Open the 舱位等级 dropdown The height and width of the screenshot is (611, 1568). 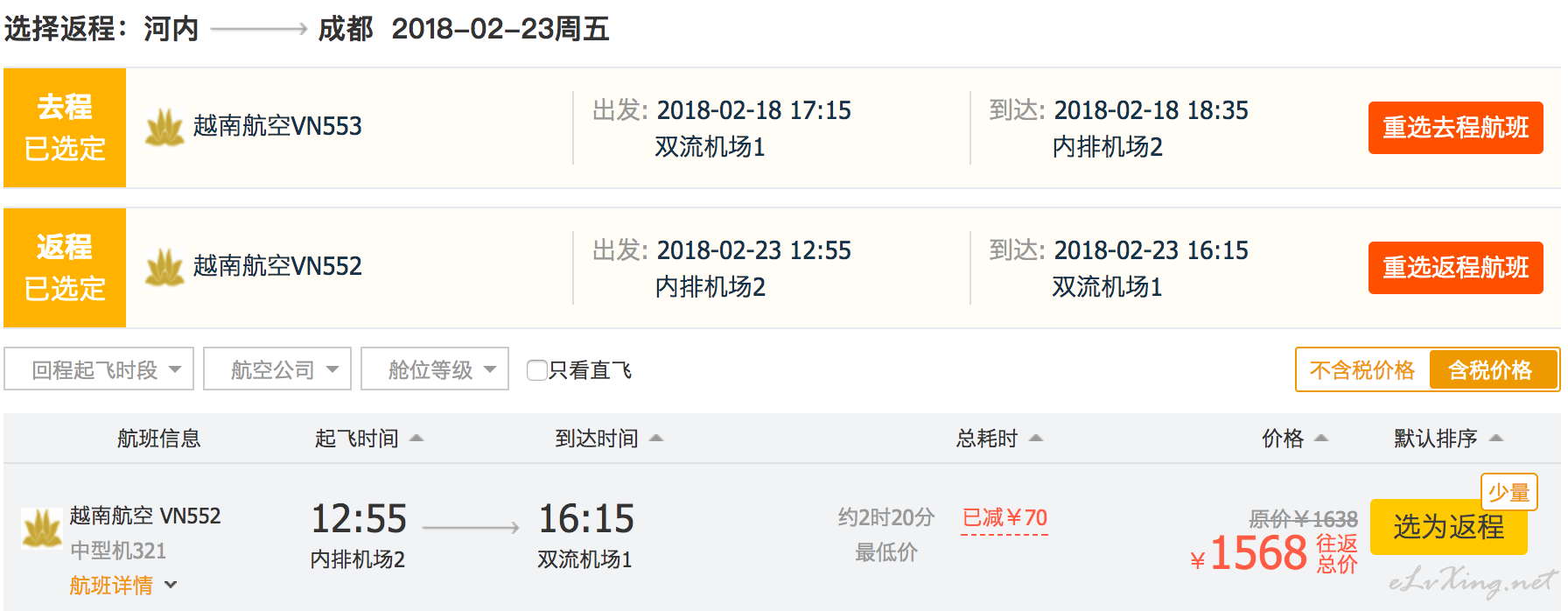point(435,369)
